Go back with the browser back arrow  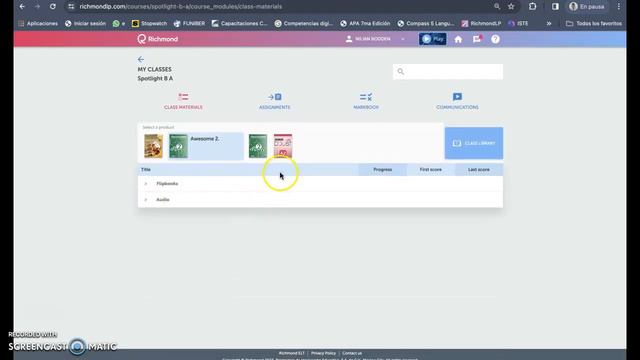point(22,7)
